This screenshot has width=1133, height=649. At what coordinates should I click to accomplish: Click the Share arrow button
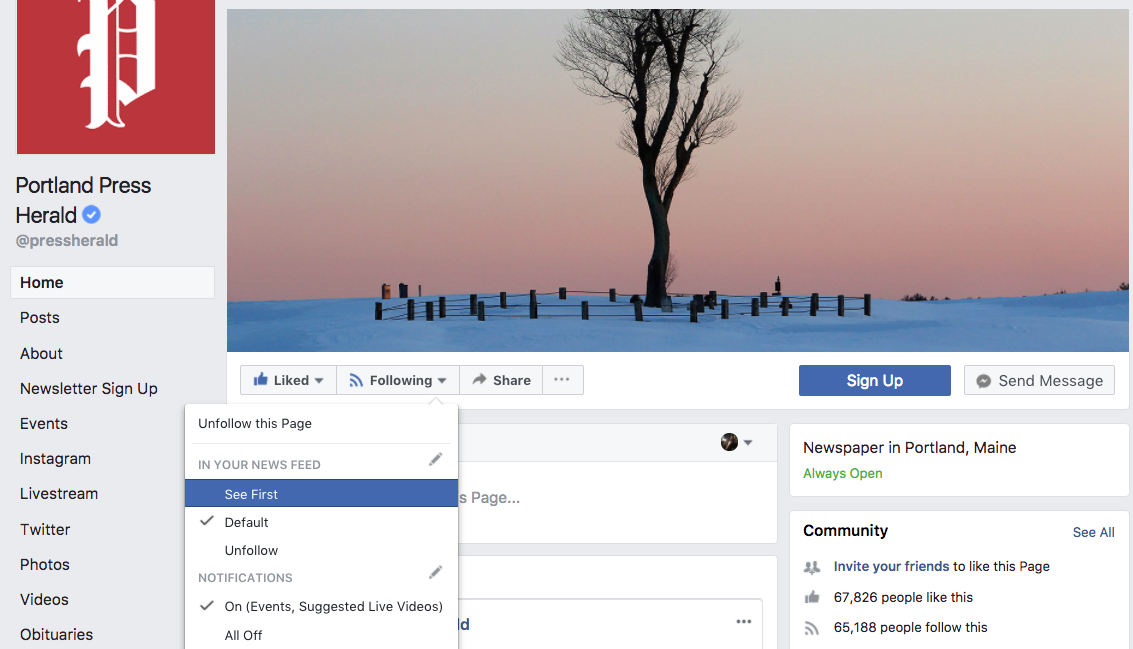(501, 380)
